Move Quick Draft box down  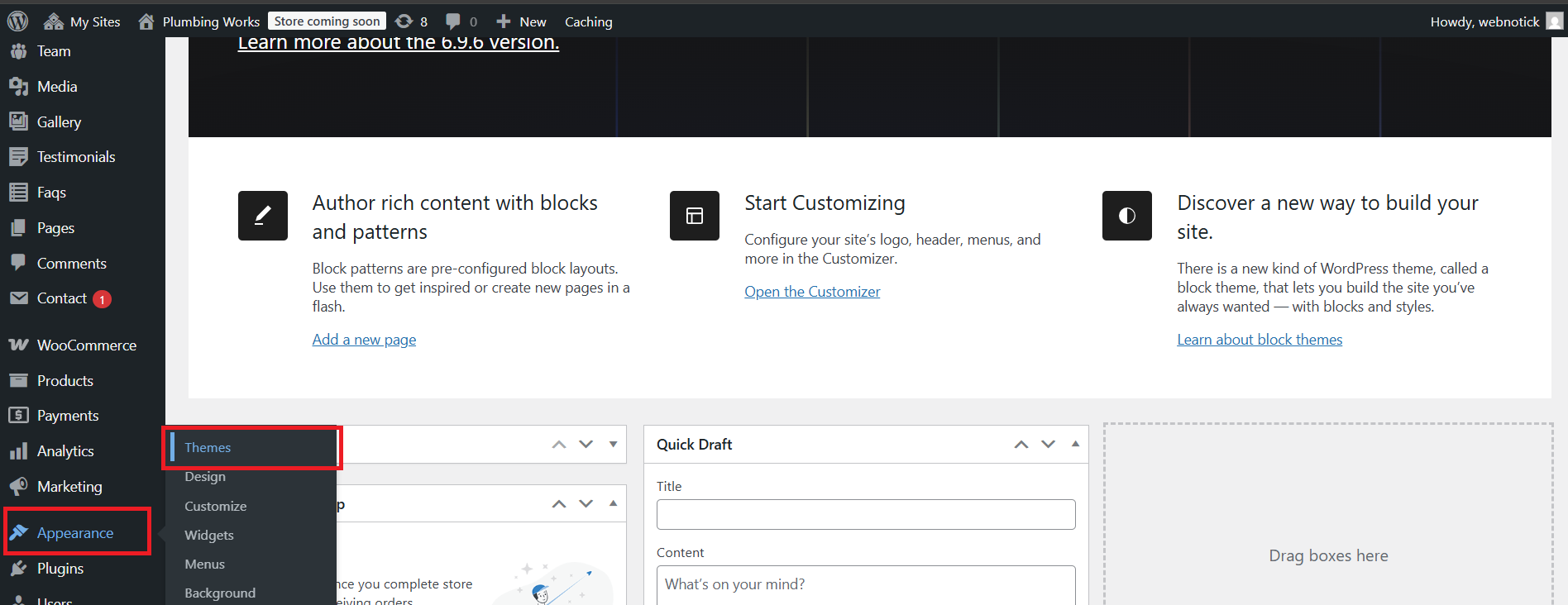(x=1048, y=445)
